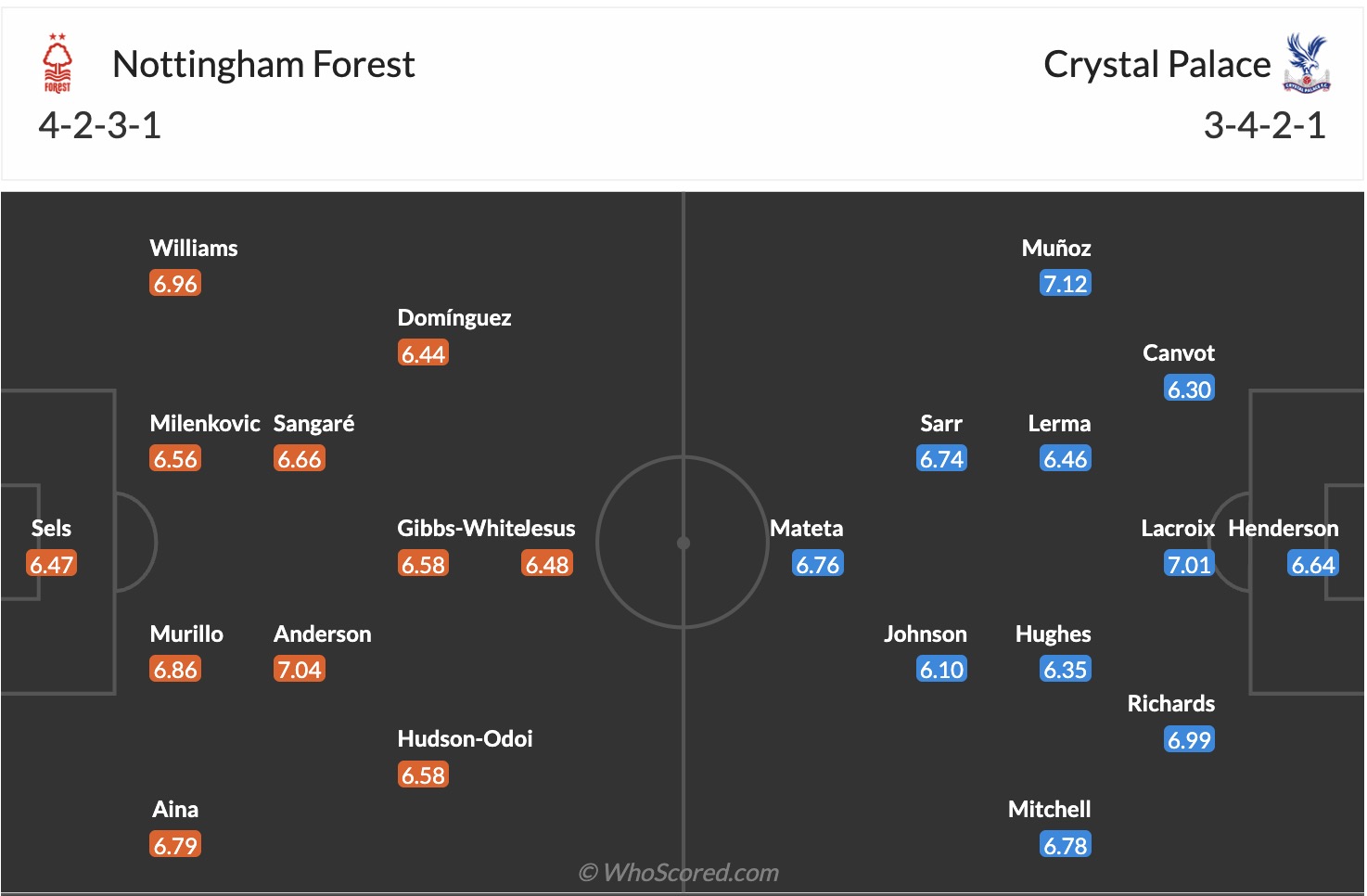Select Johnson's 6.10 rating badge
The image size is (1367, 896).
941,670
